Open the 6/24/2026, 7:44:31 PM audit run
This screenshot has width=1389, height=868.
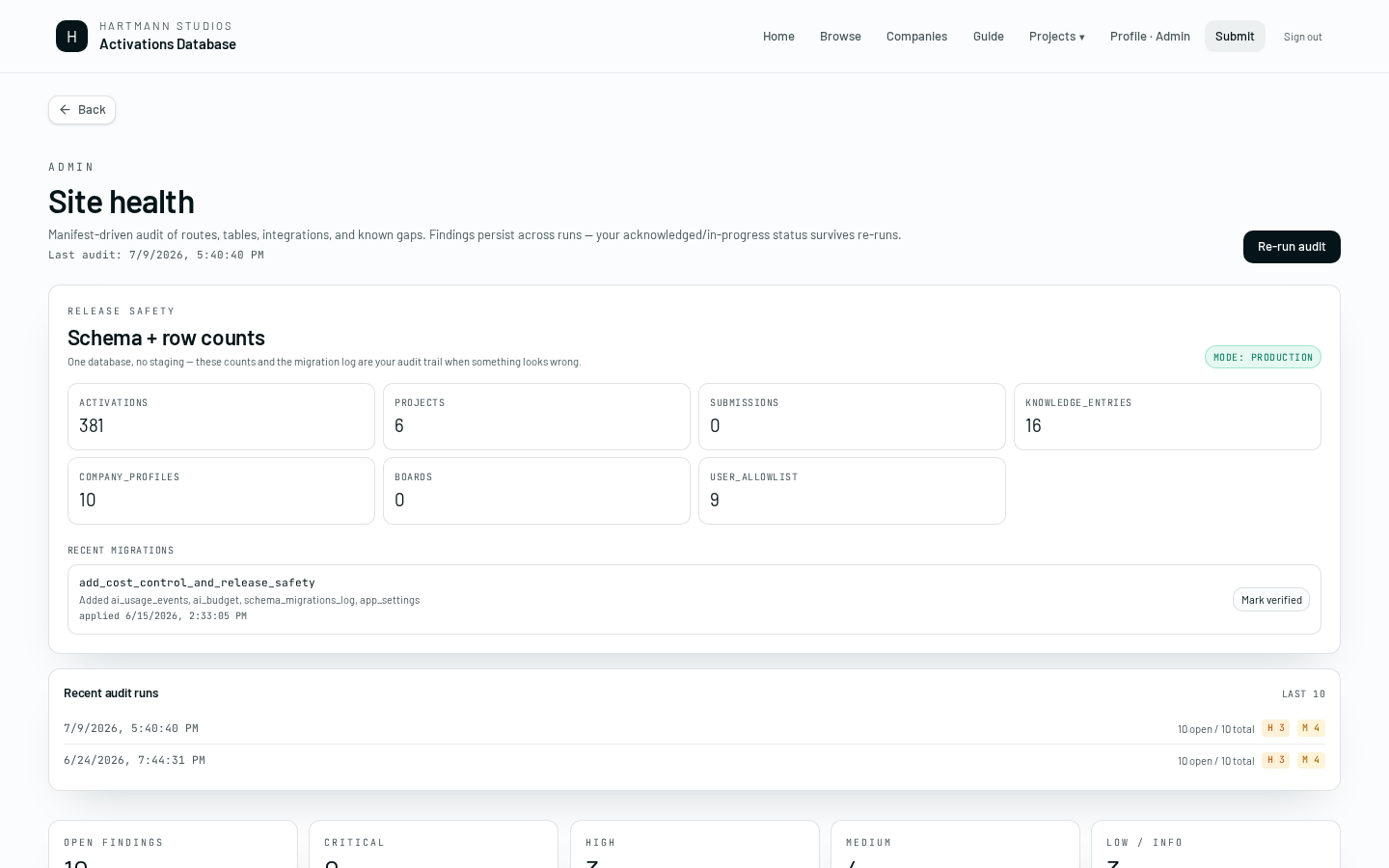click(694, 760)
